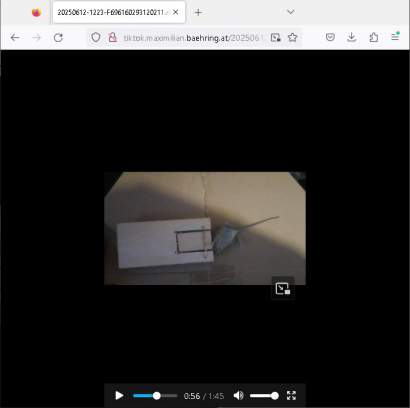
Task: Bookmark this page with star
Action: (293, 37)
